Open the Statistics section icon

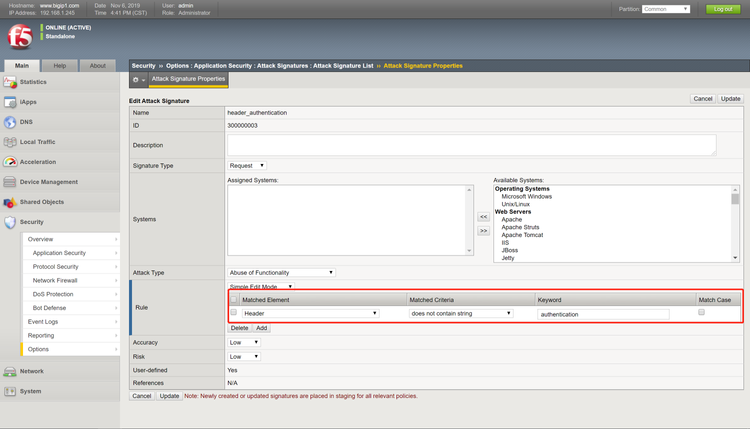click(10, 82)
